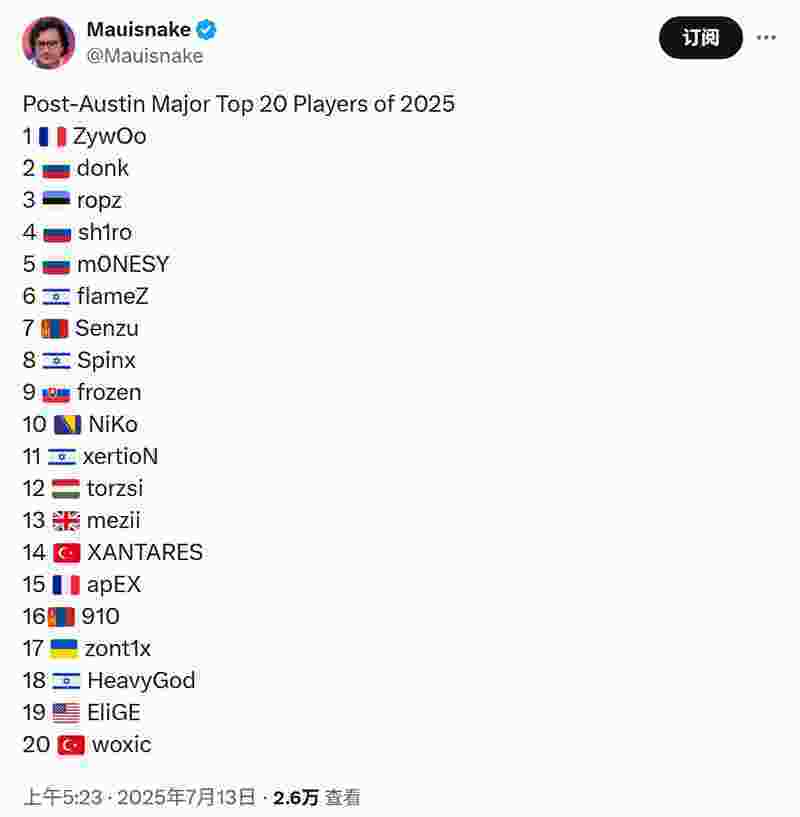Click the UK flag beside mezii
The width and height of the screenshot is (800, 817).
[66, 521]
